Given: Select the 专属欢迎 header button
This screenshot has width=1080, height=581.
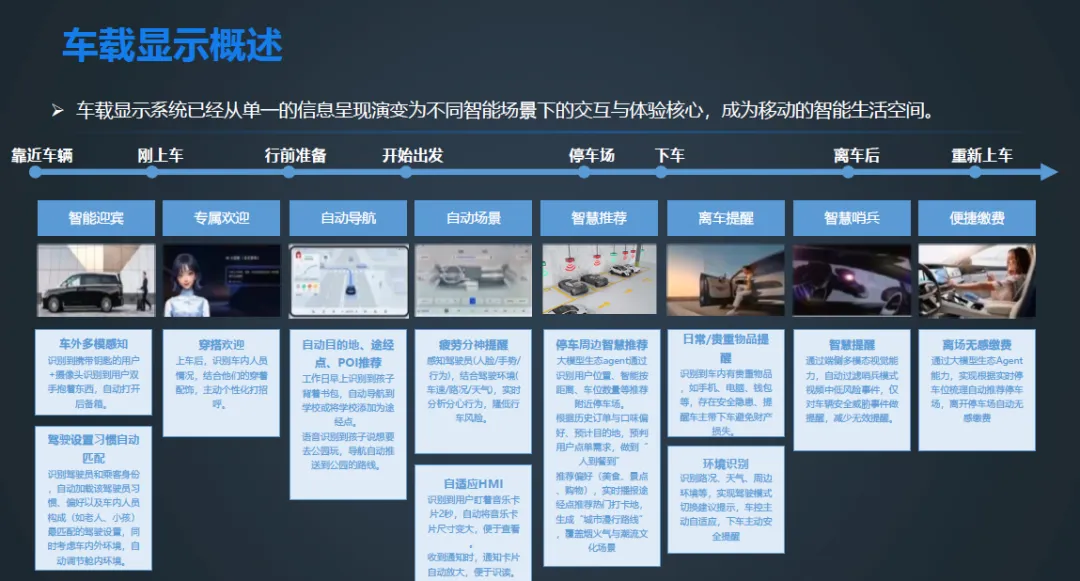Looking at the screenshot, I should [220, 217].
